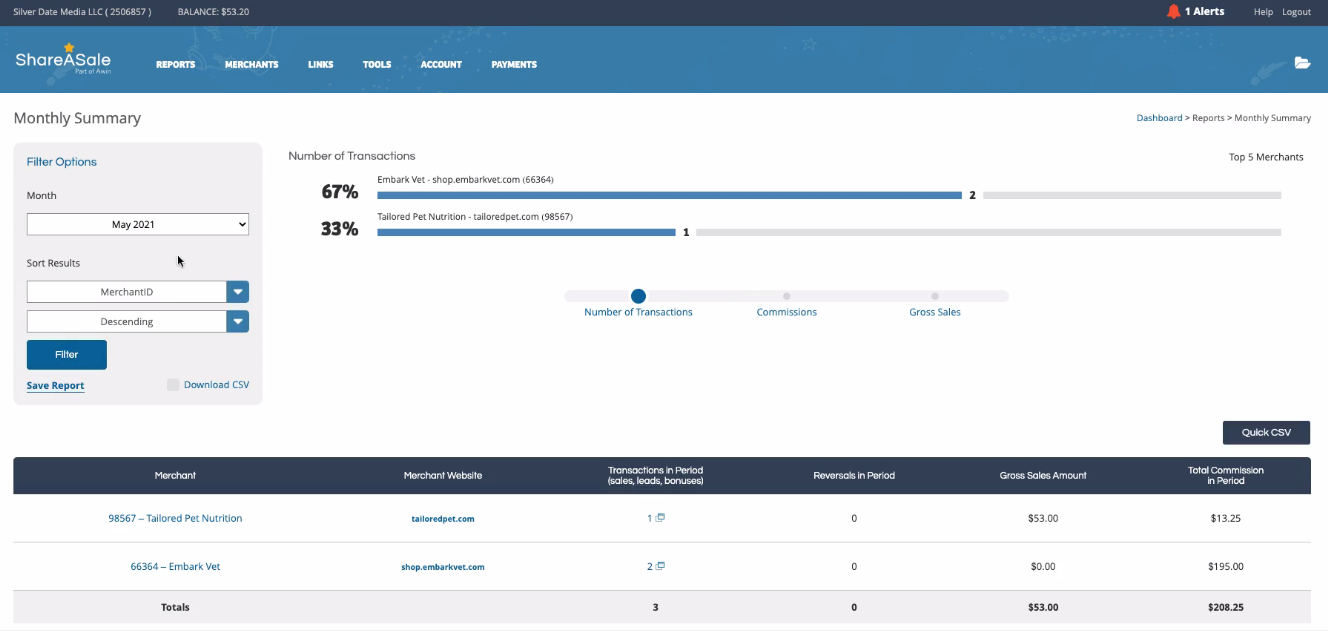Image resolution: width=1328 pixels, height=631 pixels.
Task: Click the Save Report link
Action: (x=56, y=386)
